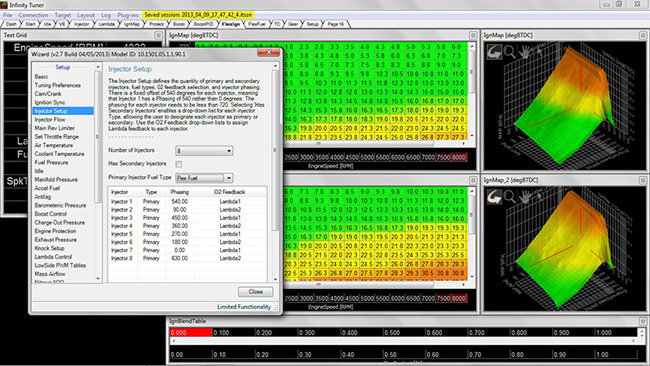Select Ignition Sync in setup list
The width and height of the screenshot is (650, 366).
[x=50, y=102]
